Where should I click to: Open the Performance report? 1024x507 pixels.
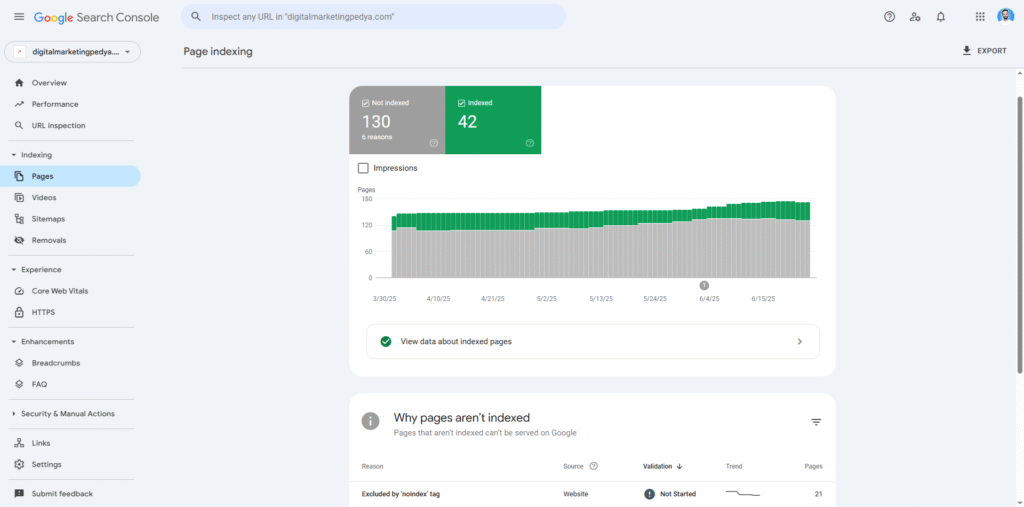pos(70,104)
